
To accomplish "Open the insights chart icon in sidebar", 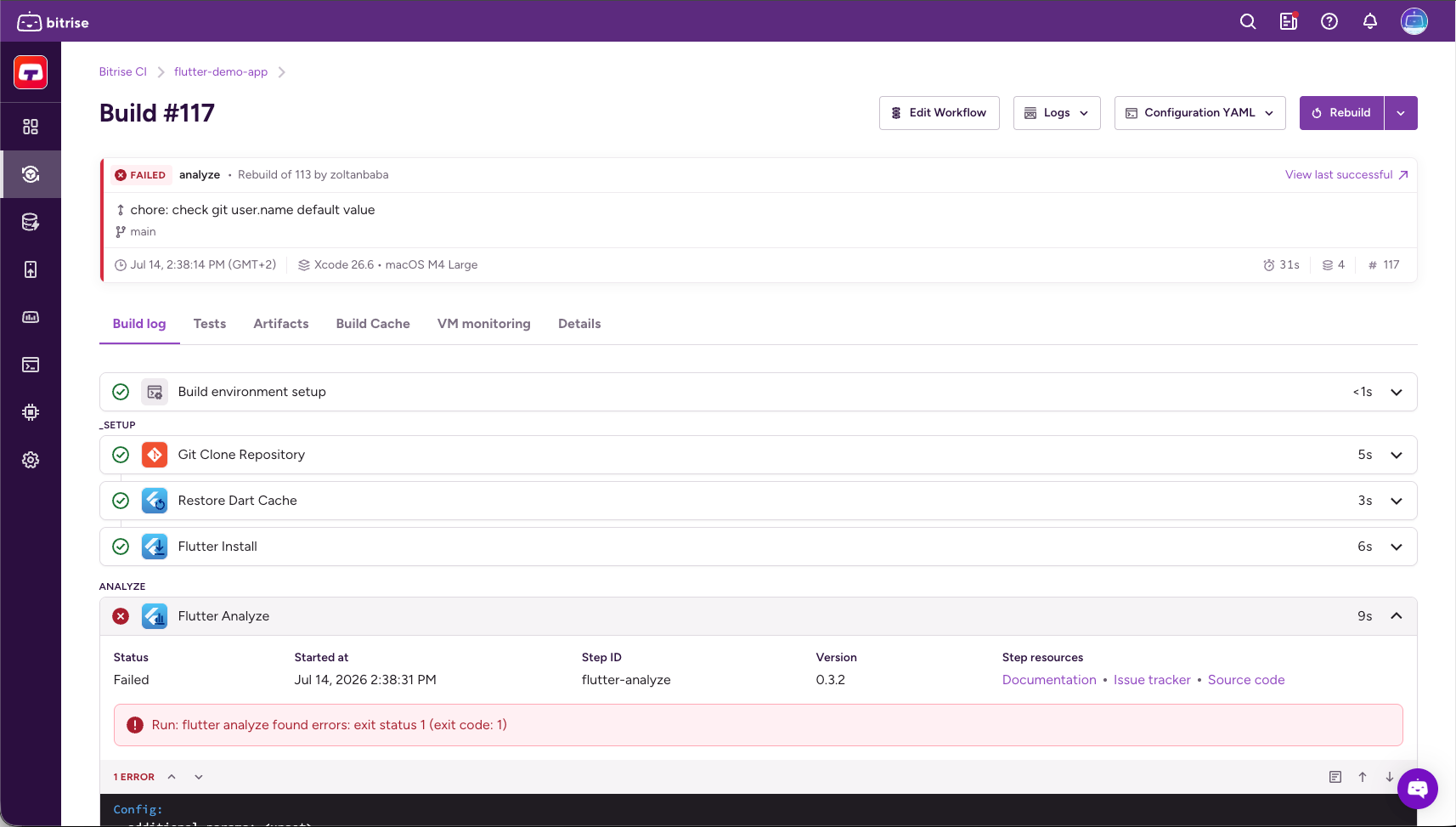I will point(31,317).
